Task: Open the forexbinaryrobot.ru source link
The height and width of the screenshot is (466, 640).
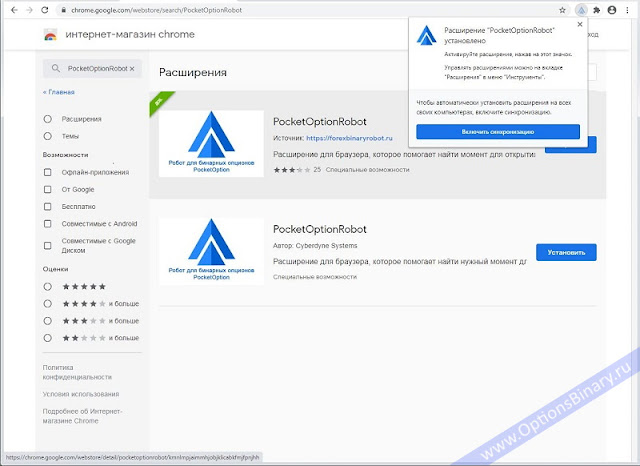Action: [349, 138]
